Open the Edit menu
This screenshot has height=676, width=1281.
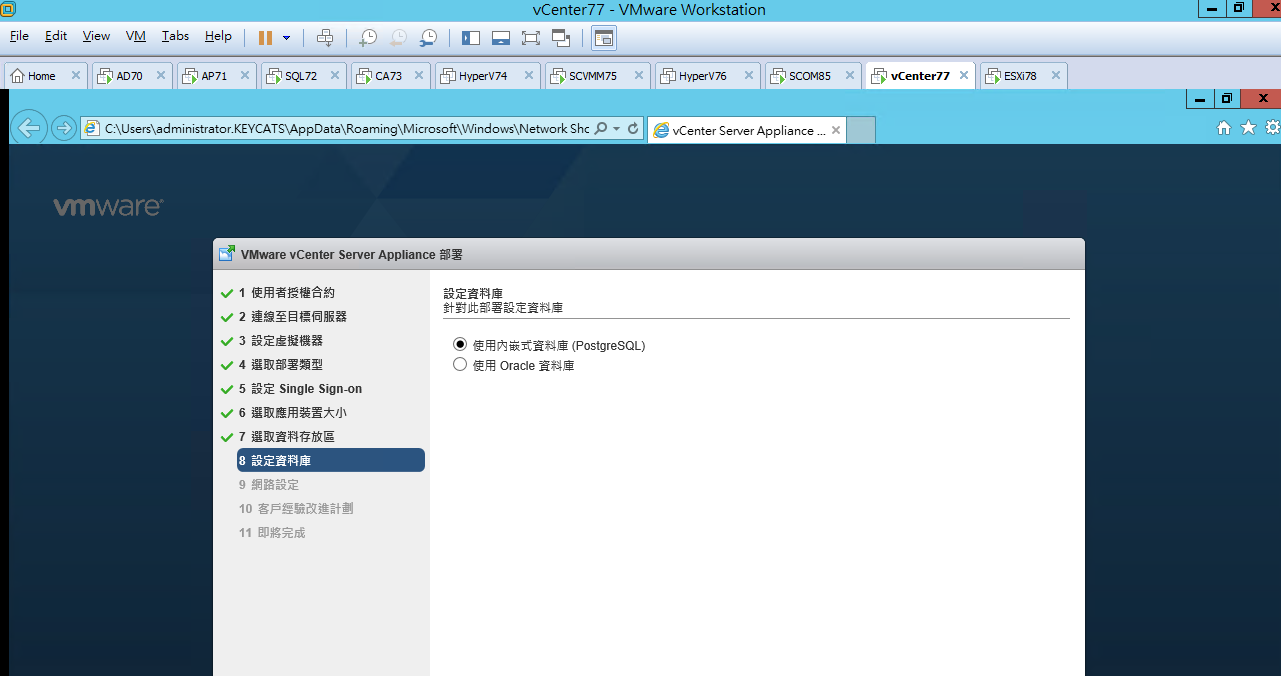56,36
